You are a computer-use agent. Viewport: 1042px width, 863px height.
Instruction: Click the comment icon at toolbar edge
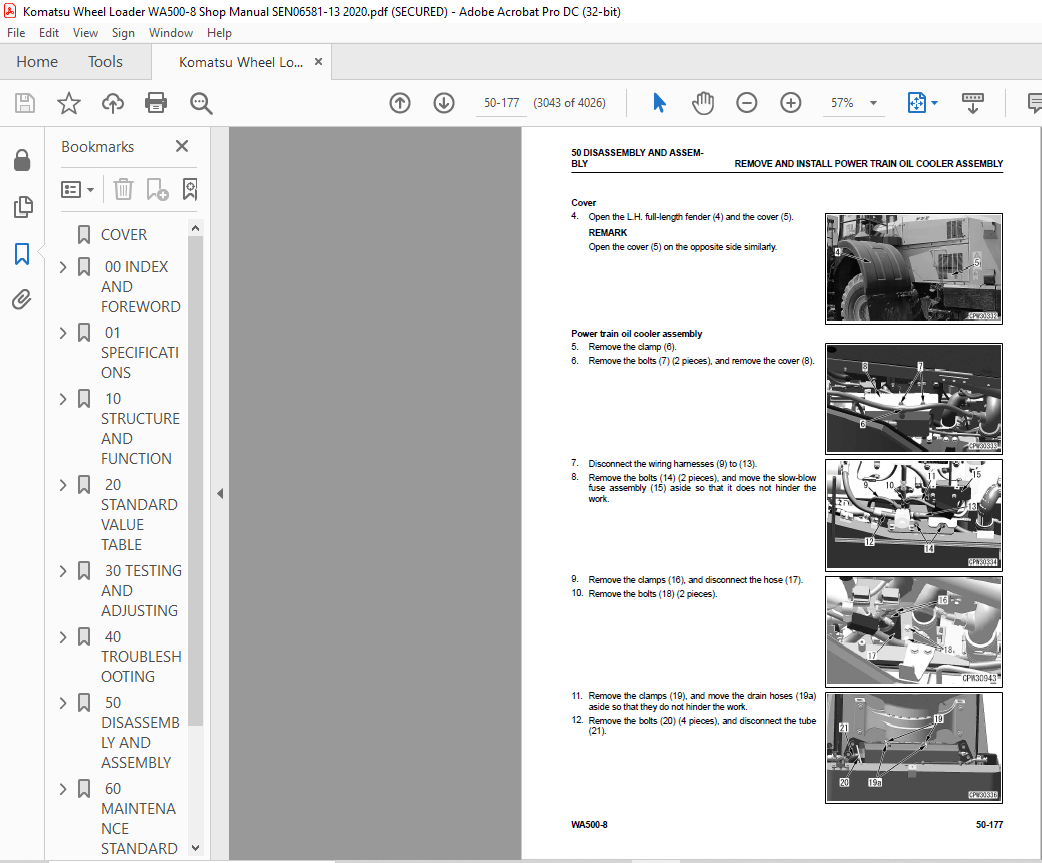tap(1034, 103)
